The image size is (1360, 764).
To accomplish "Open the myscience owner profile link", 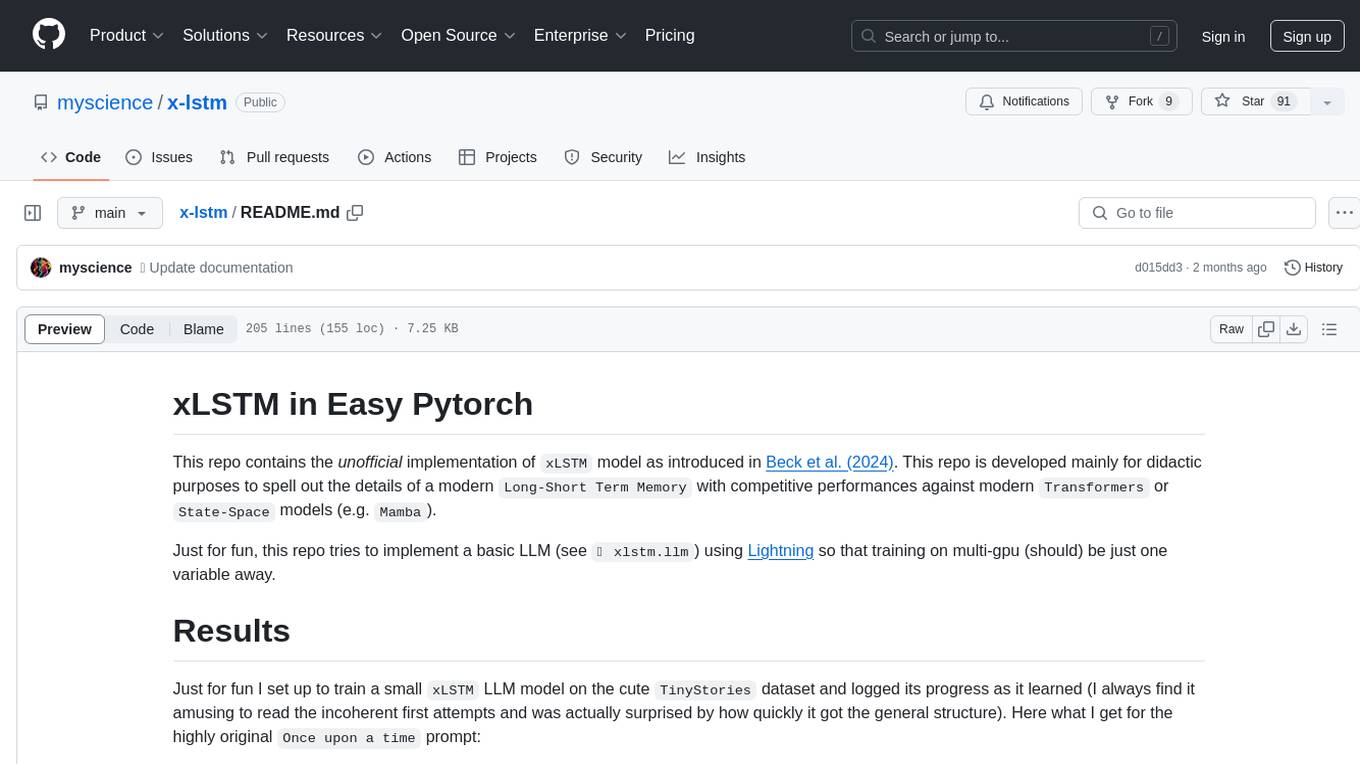I will tap(105, 102).
